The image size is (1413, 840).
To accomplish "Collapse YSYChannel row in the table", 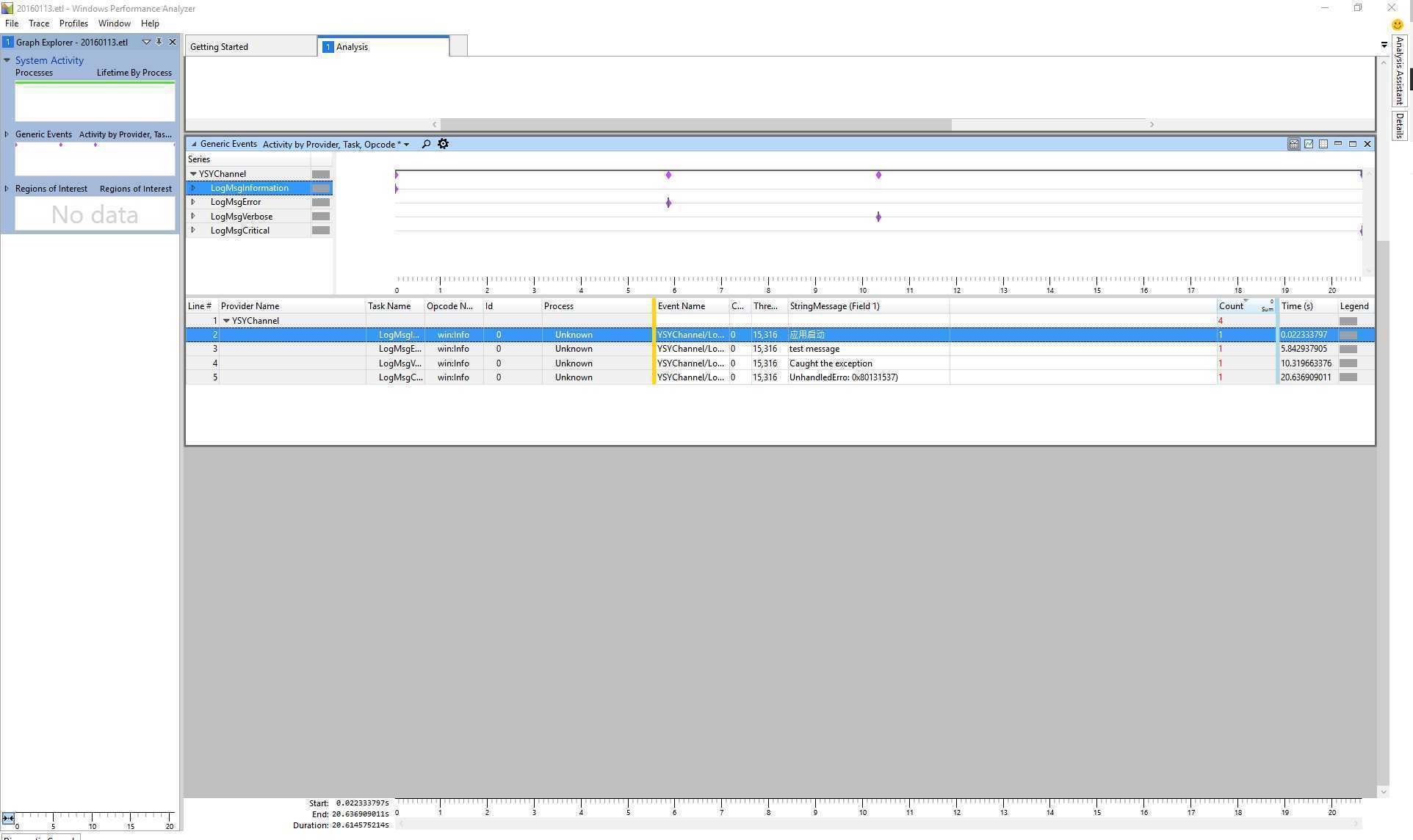I will pyautogui.click(x=226, y=321).
